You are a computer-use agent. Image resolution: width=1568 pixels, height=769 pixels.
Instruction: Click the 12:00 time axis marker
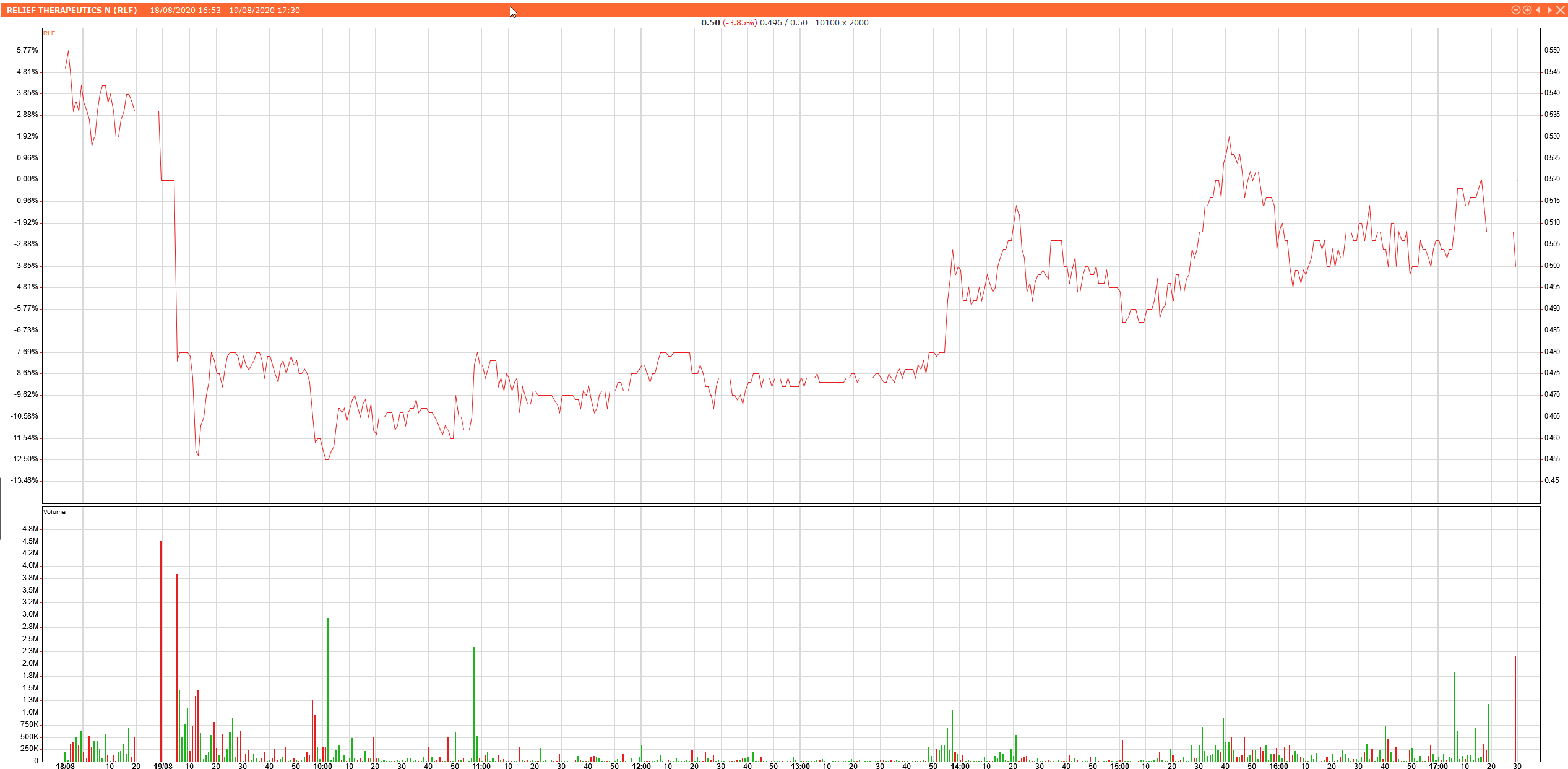tap(641, 766)
